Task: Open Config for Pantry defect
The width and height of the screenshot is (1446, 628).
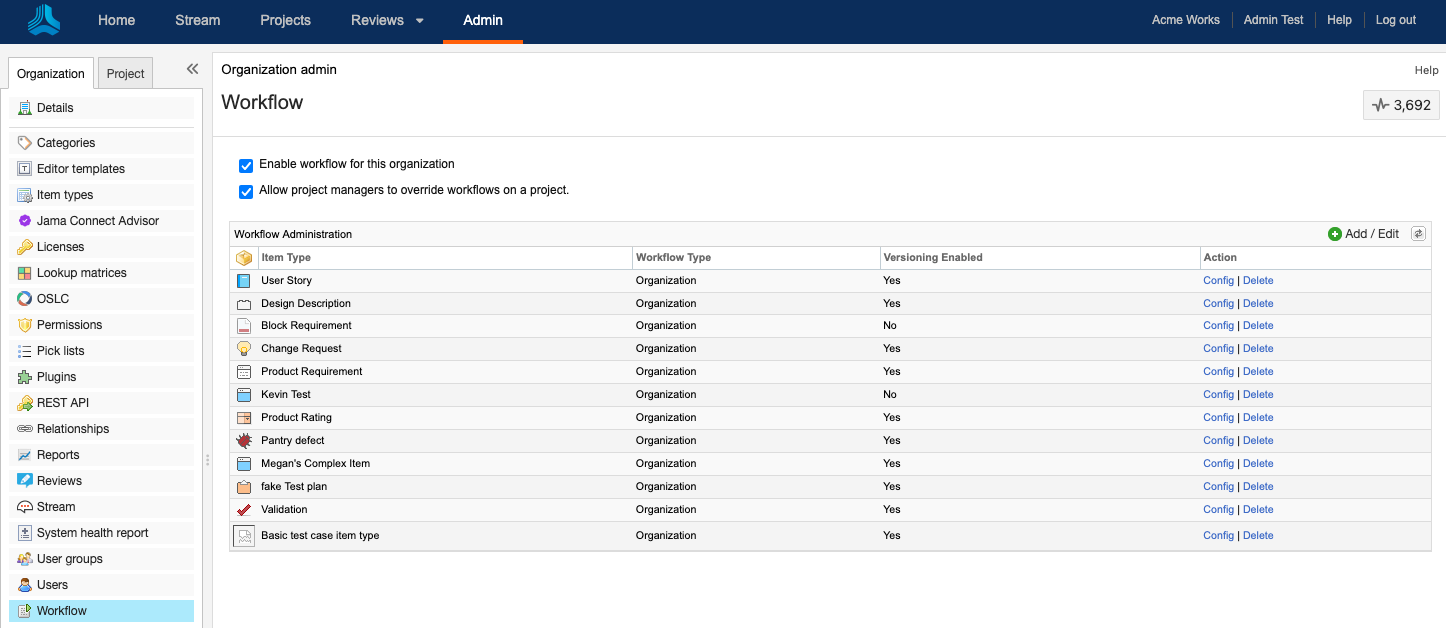Action: (x=1218, y=440)
